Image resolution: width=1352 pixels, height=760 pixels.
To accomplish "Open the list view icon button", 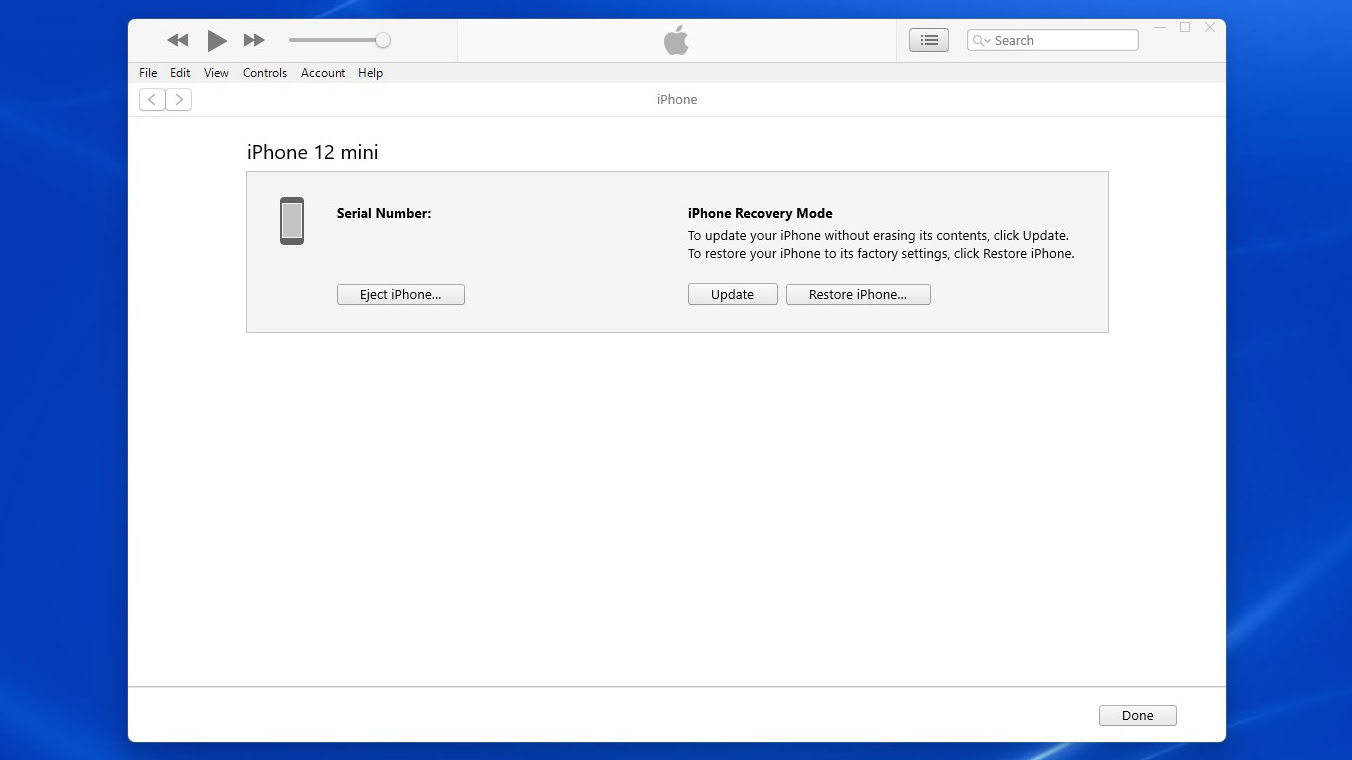I will pyautogui.click(x=929, y=40).
